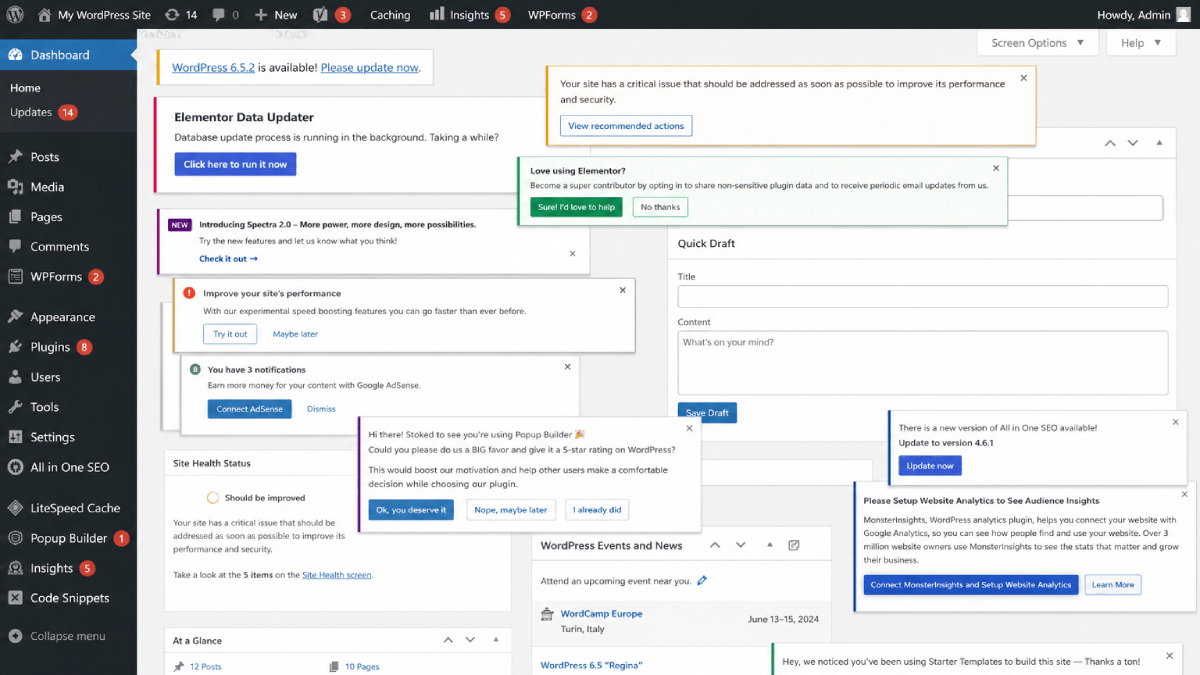Image resolution: width=1200 pixels, height=675 pixels.
Task: Click the Posts pin icon in sidebar
Action: [15, 157]
